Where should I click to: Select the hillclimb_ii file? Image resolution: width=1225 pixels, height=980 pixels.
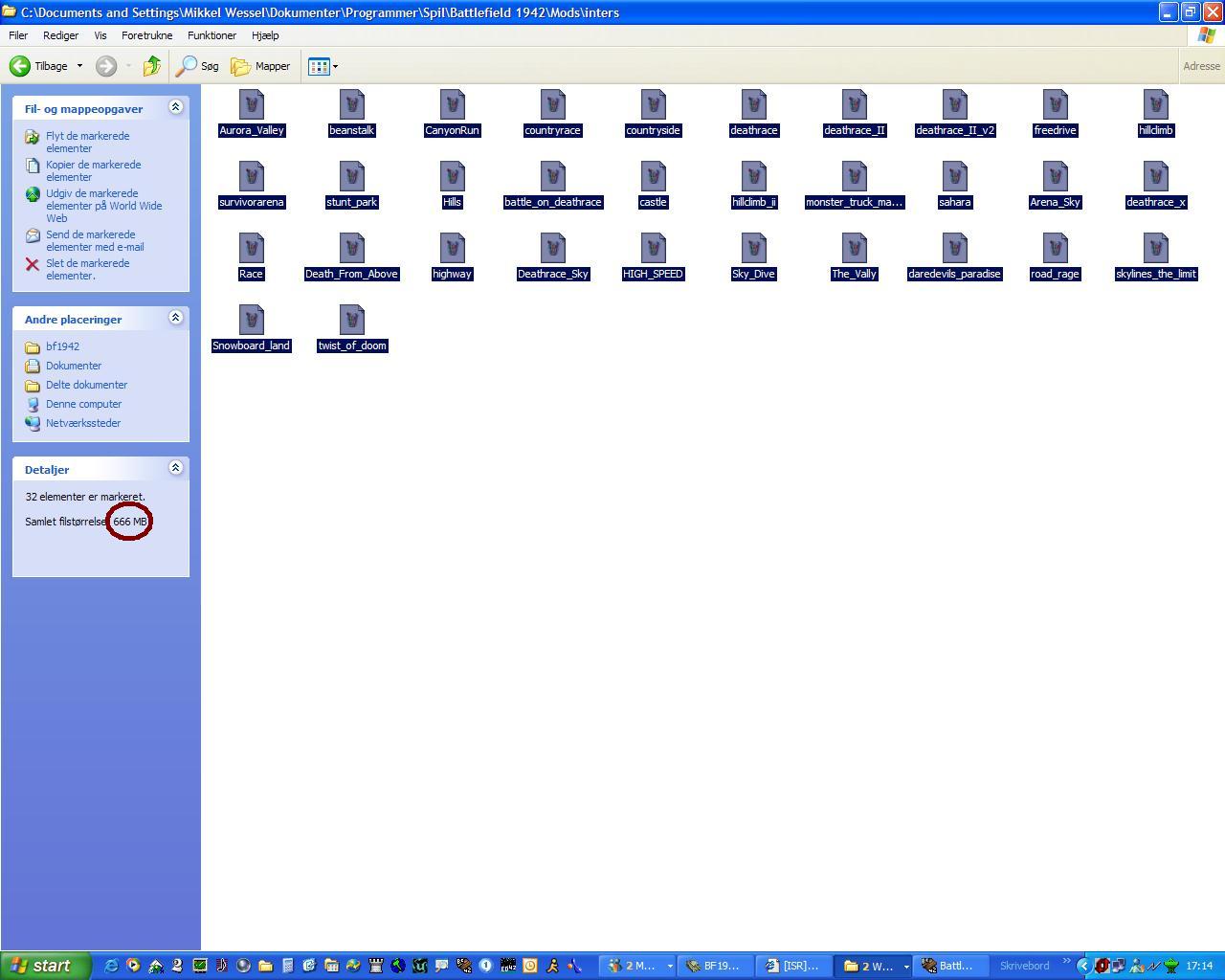(x=753, y=185)
